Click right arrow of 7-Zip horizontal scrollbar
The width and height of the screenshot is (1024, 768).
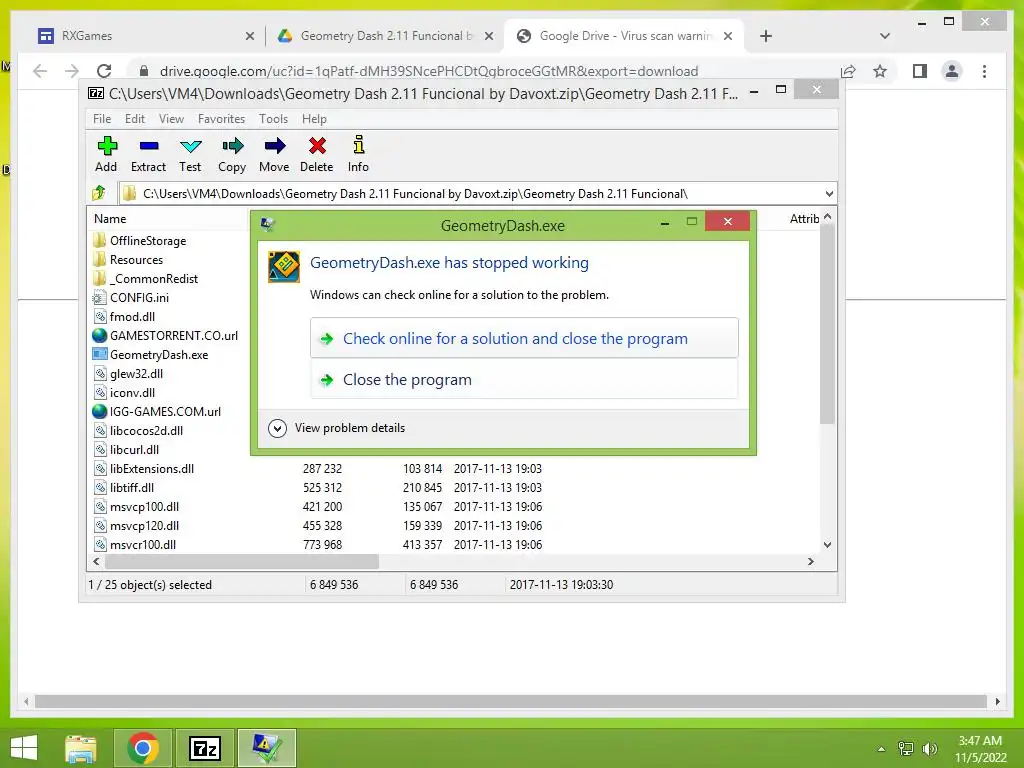(x=810, y=562)
